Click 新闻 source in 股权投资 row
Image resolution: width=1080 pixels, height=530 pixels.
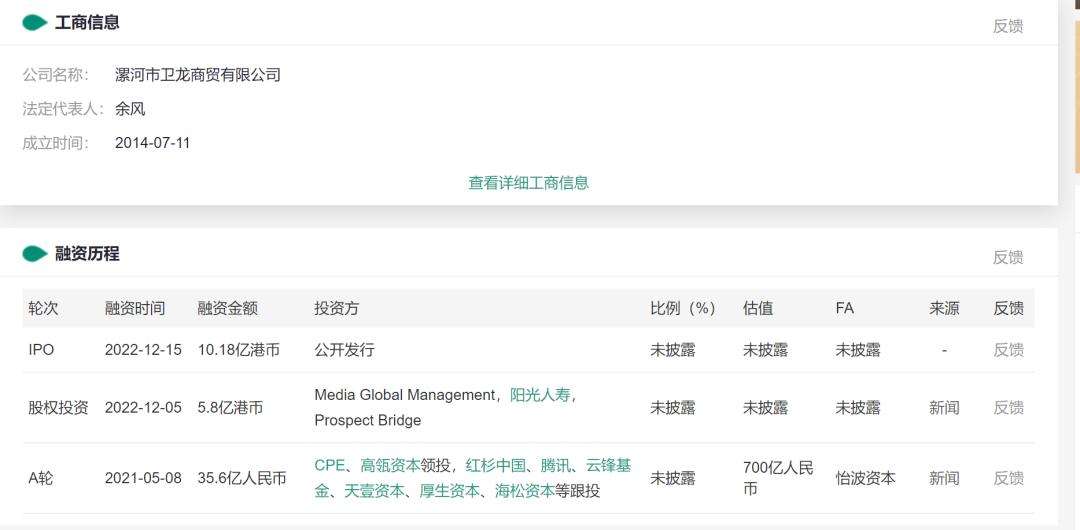[944, 408]
